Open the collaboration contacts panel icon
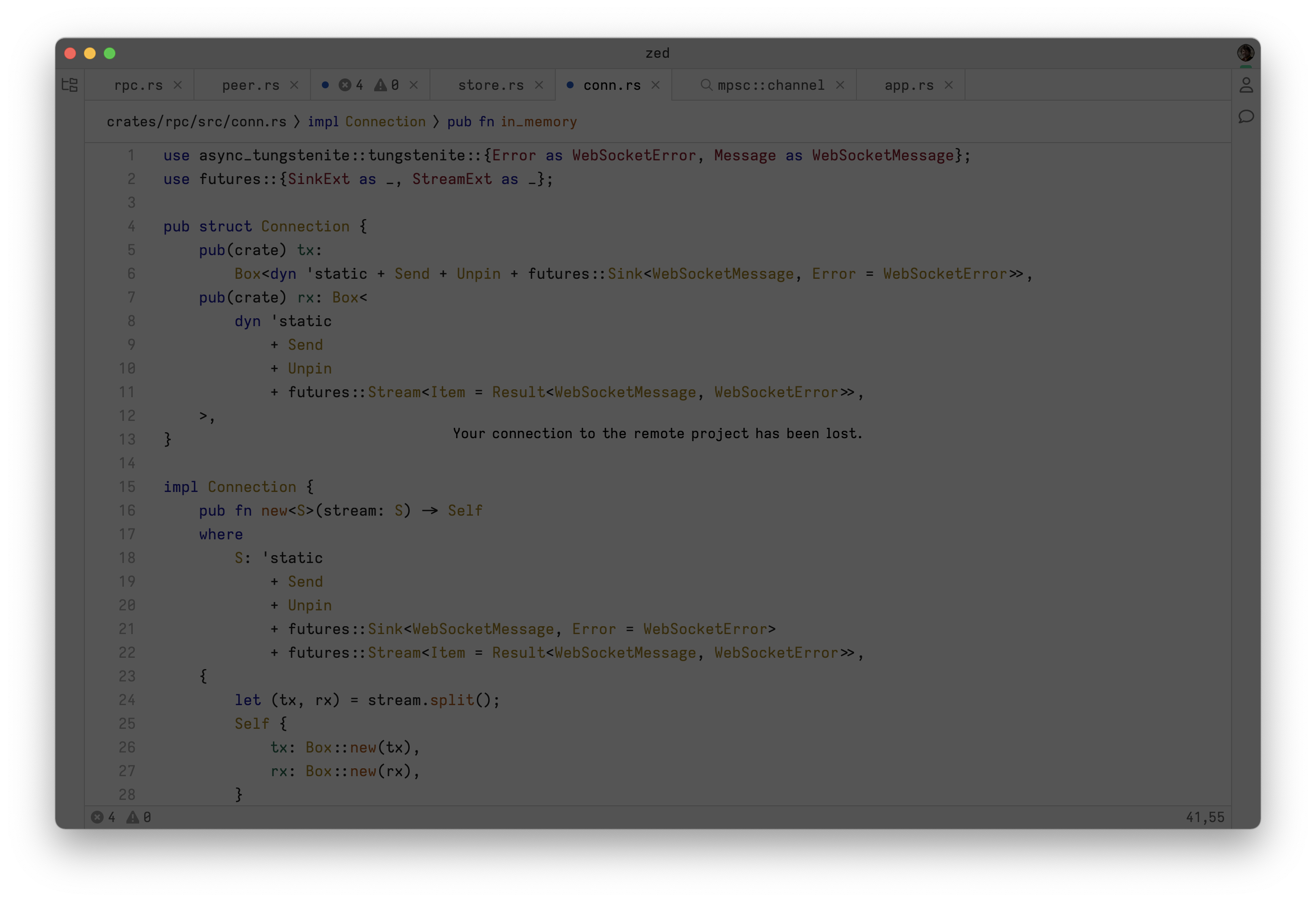 point(1247,85)
